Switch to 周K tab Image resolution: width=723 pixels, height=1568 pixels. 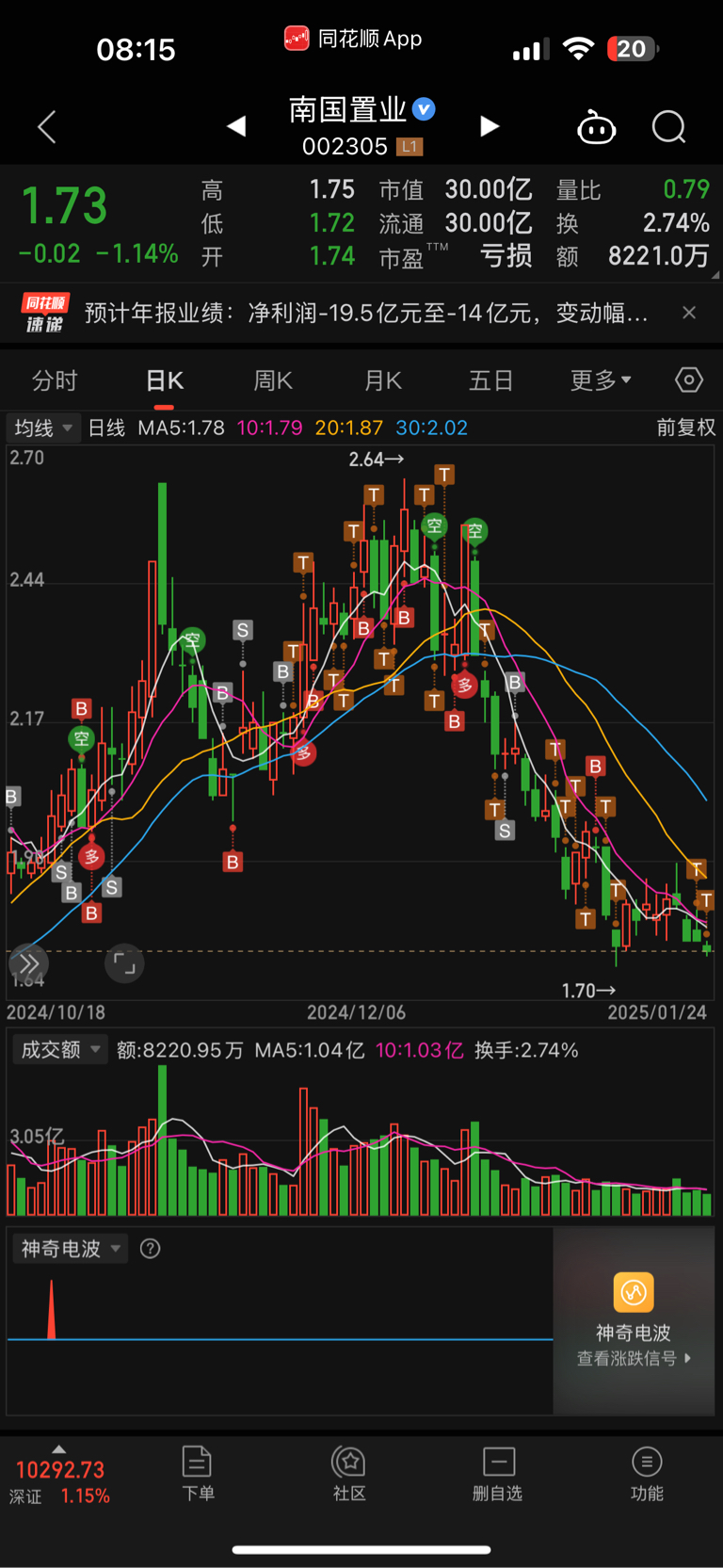pyautogui.click(x=274, y=380)
